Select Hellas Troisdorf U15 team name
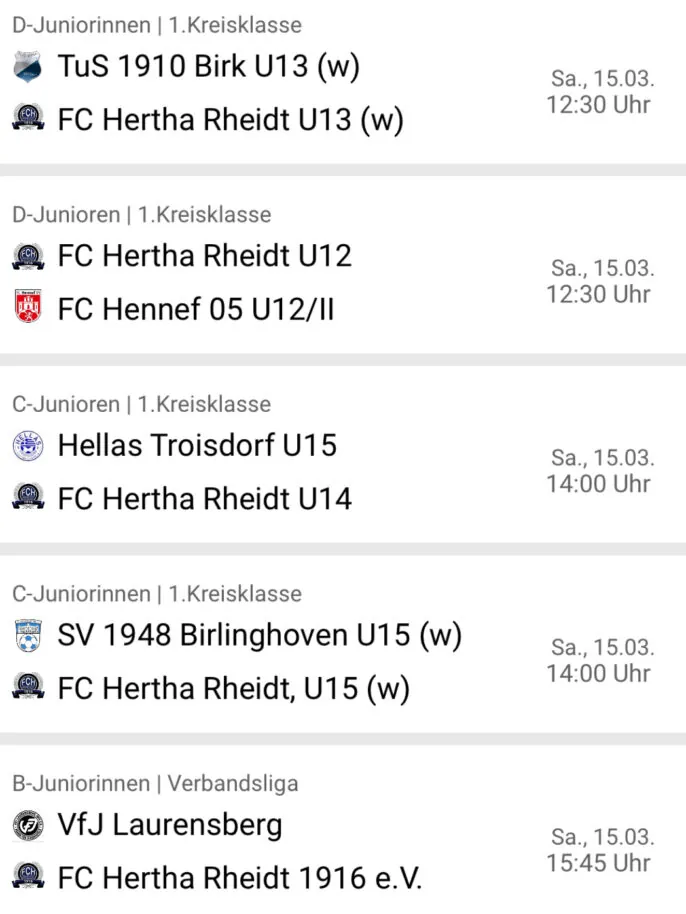This screenshot has height=914, width=686. (197, 445)
